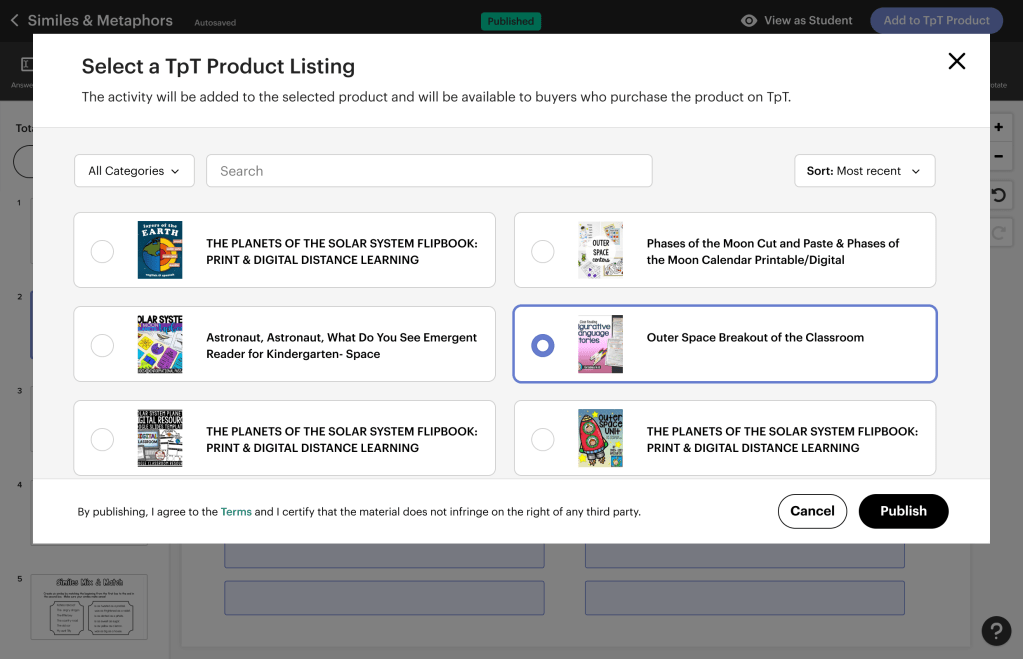Open the Similes Mix & Match slide thumbnail
Viewport: 1023px width, 659px height.
[89, 606]
